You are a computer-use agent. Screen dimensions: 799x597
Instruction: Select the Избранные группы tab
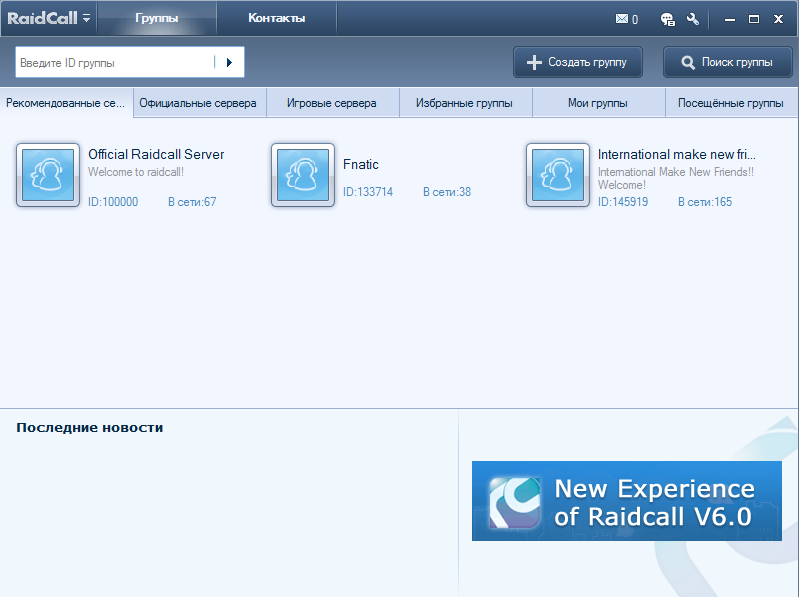click(x=466, y=103)
